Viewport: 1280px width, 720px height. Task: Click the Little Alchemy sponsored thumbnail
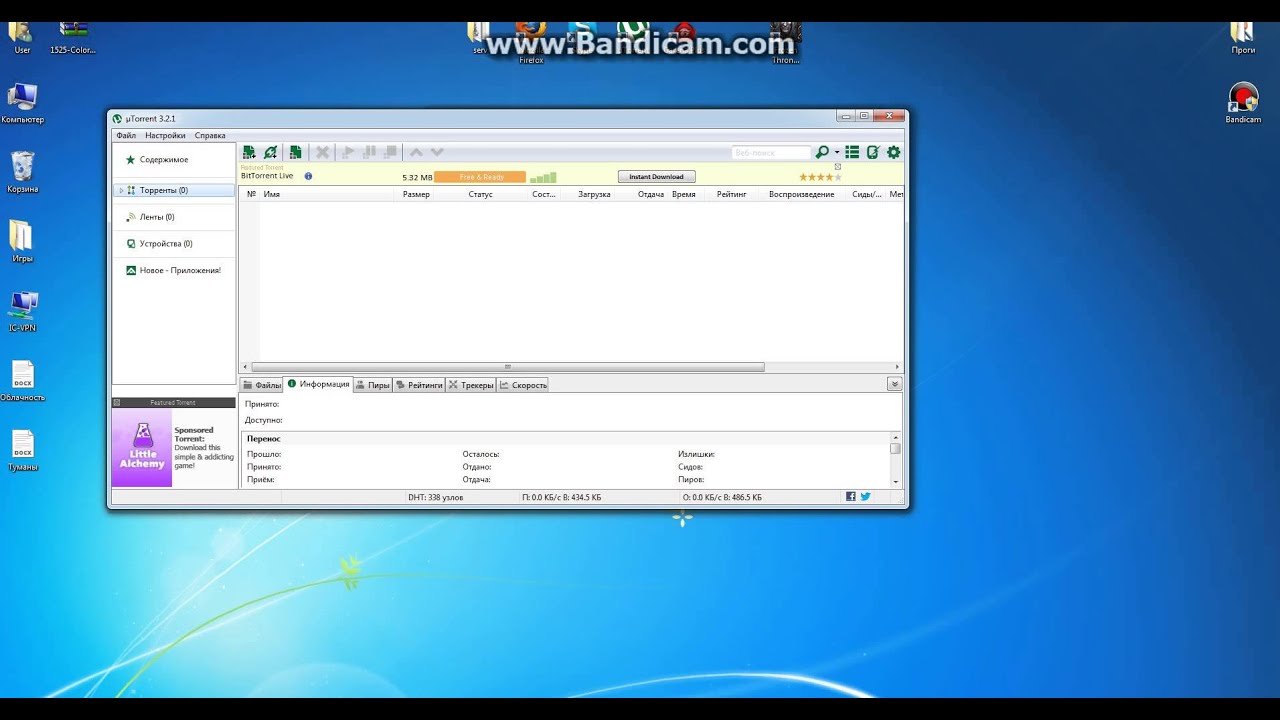click(x=142, y=448)
